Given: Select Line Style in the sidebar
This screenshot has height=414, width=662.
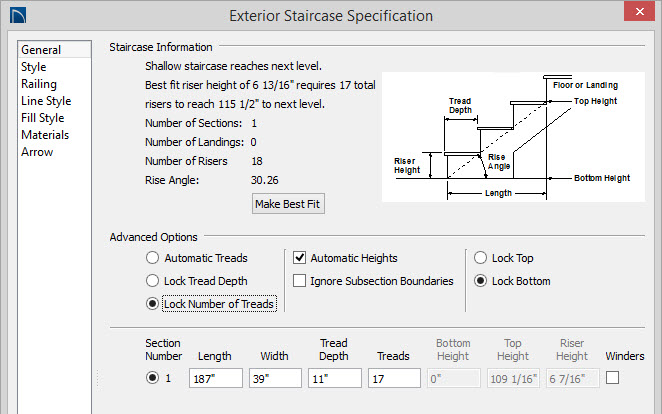Looking at the screenshot, I should pos(43,101).
